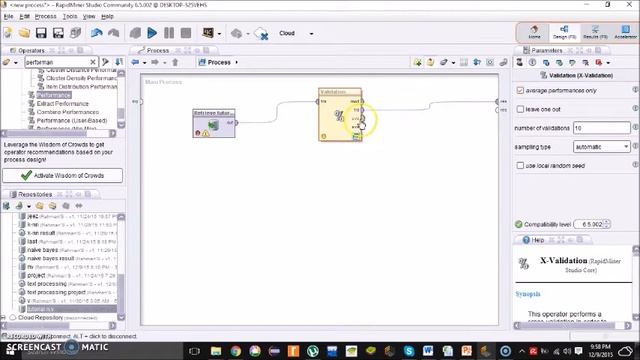Toggle average performances only checkbox

[x=520, y=90]
